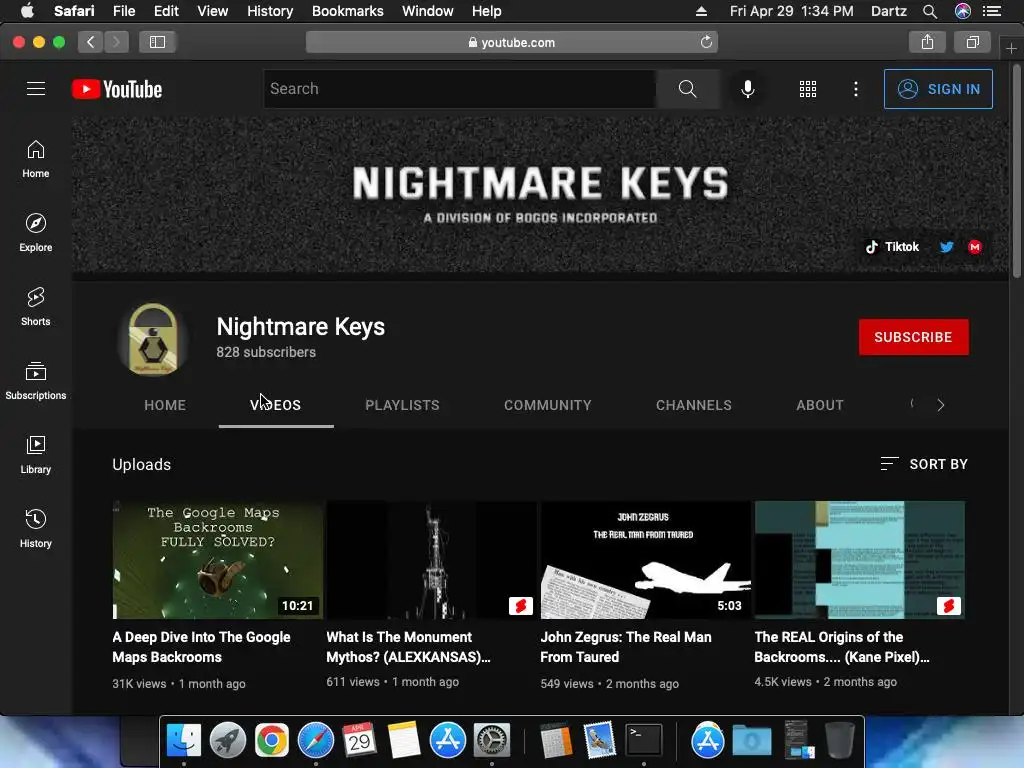Open the channel's Tiktok link
1024x768 pixels.
coord(892,247)
